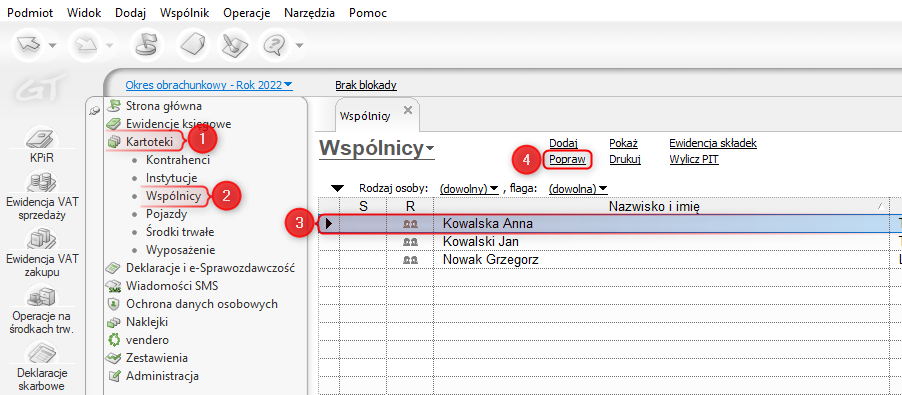The height and width of the screenshot is (395, 902).
Task: Close the Wspólnicy tab
Action: coord(408,109)
